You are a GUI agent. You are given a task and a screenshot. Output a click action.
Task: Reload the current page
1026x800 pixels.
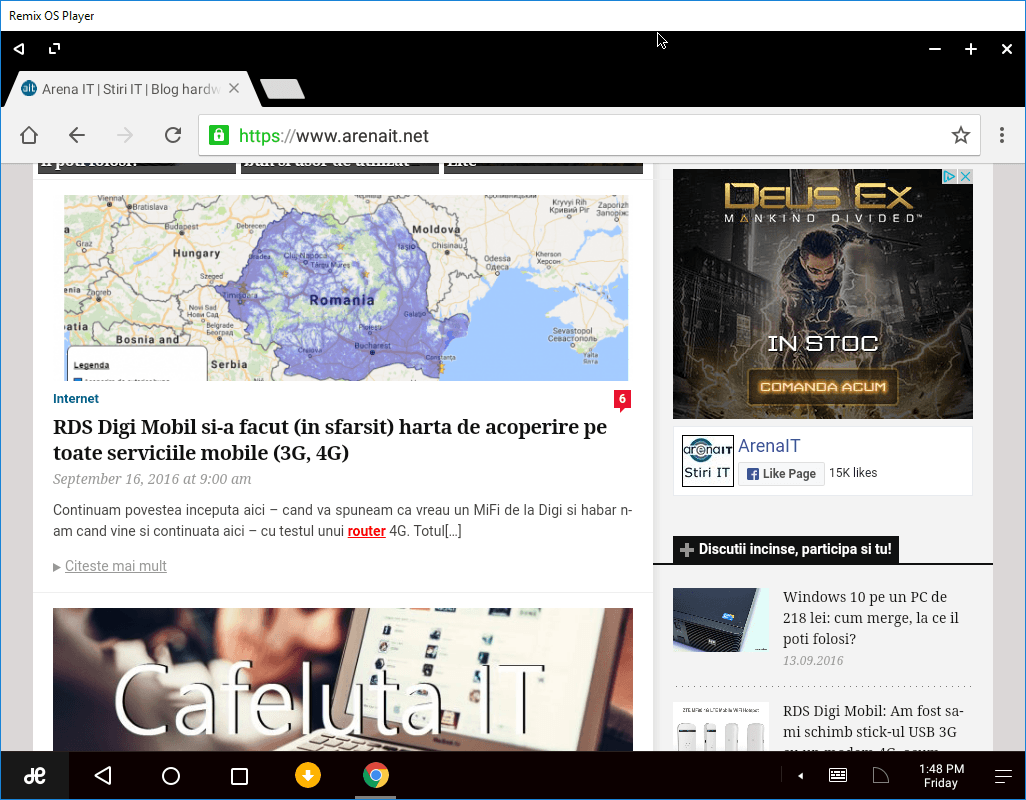point(173,135)
